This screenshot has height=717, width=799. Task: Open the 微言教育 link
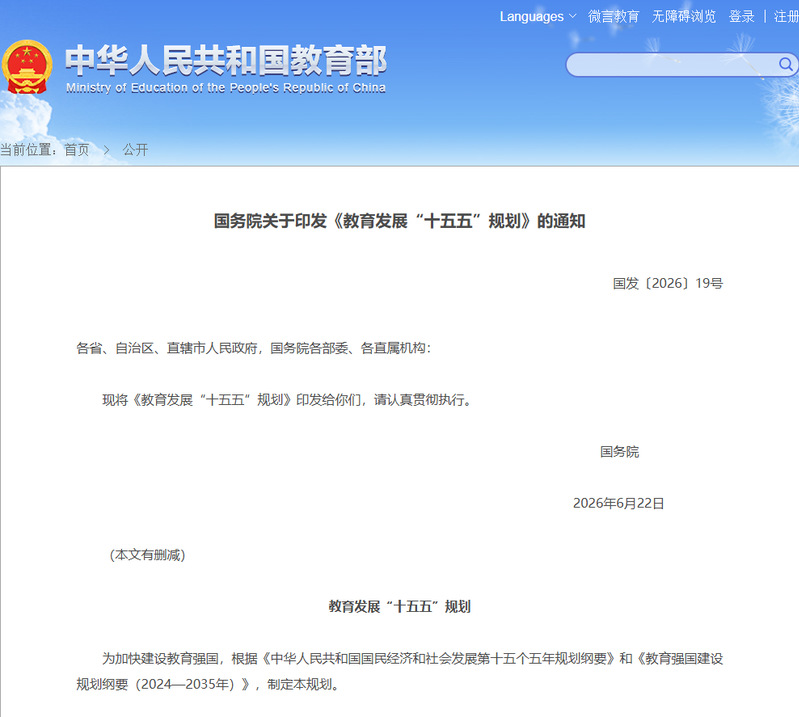[614, 16]
